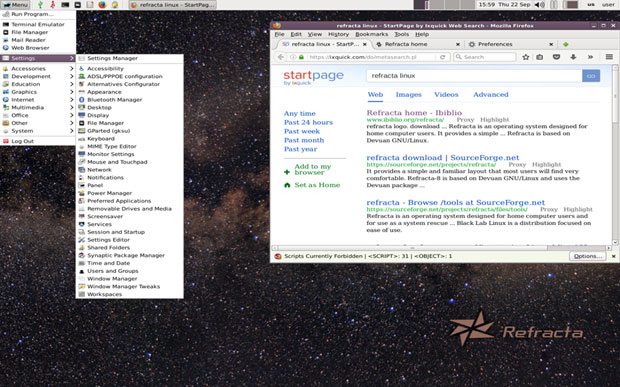Click the startpage blue search button

click(x=591, y=76)
